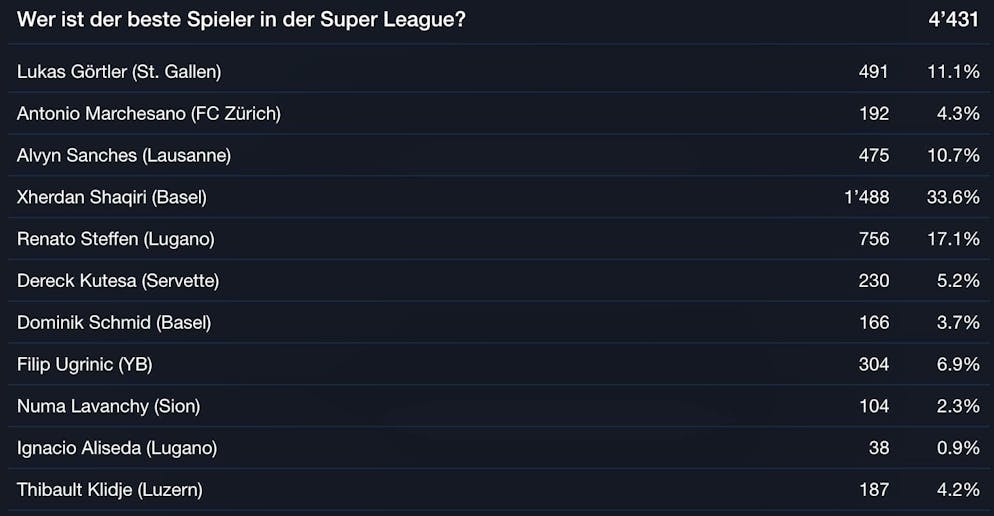Click the poll question heading

240,20
